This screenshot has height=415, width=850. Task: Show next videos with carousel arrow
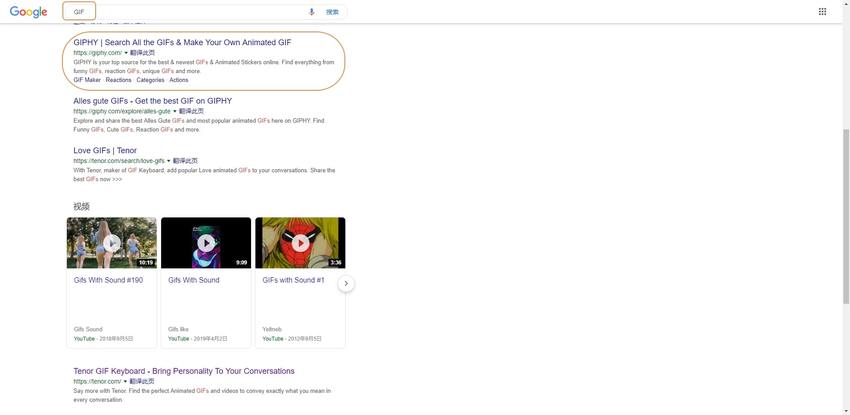click(346, 284)
